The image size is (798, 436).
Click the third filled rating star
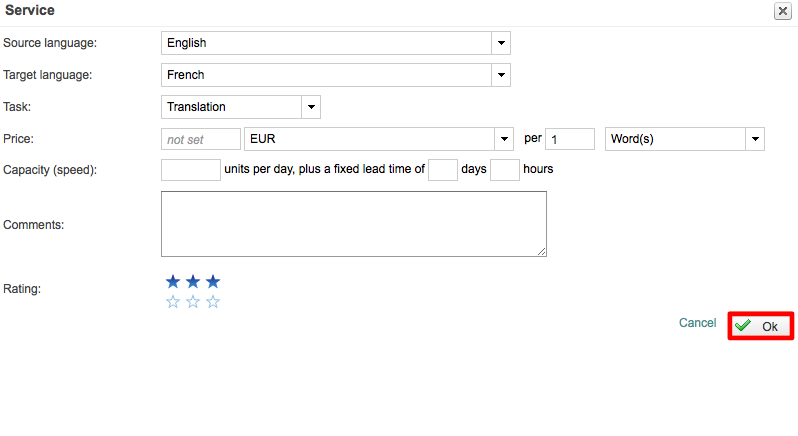(213, 282)
